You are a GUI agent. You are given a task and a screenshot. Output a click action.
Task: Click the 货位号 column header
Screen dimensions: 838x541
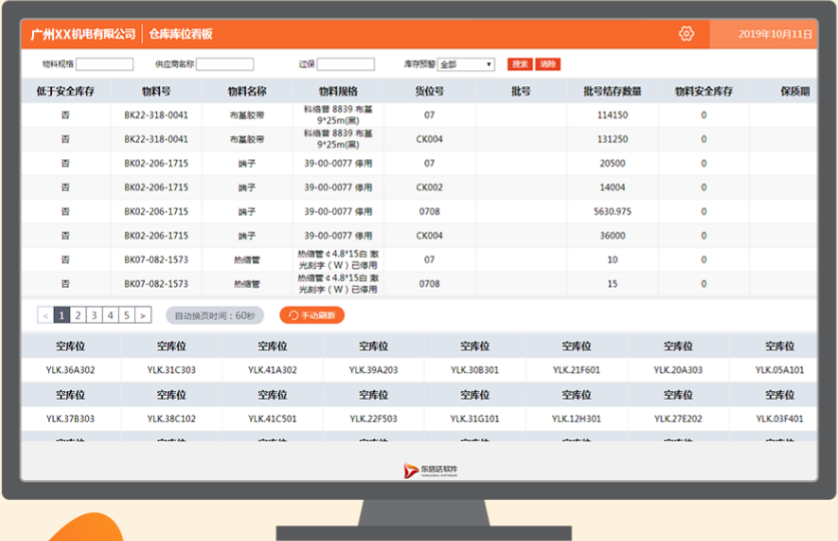click(x=429, y=91)
